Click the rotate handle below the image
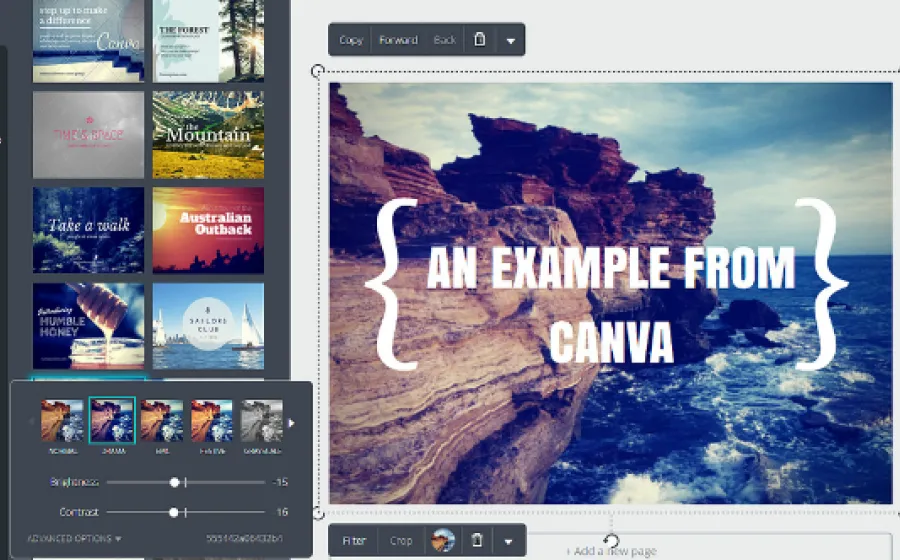900x560 pixels. tap(611, 540)
